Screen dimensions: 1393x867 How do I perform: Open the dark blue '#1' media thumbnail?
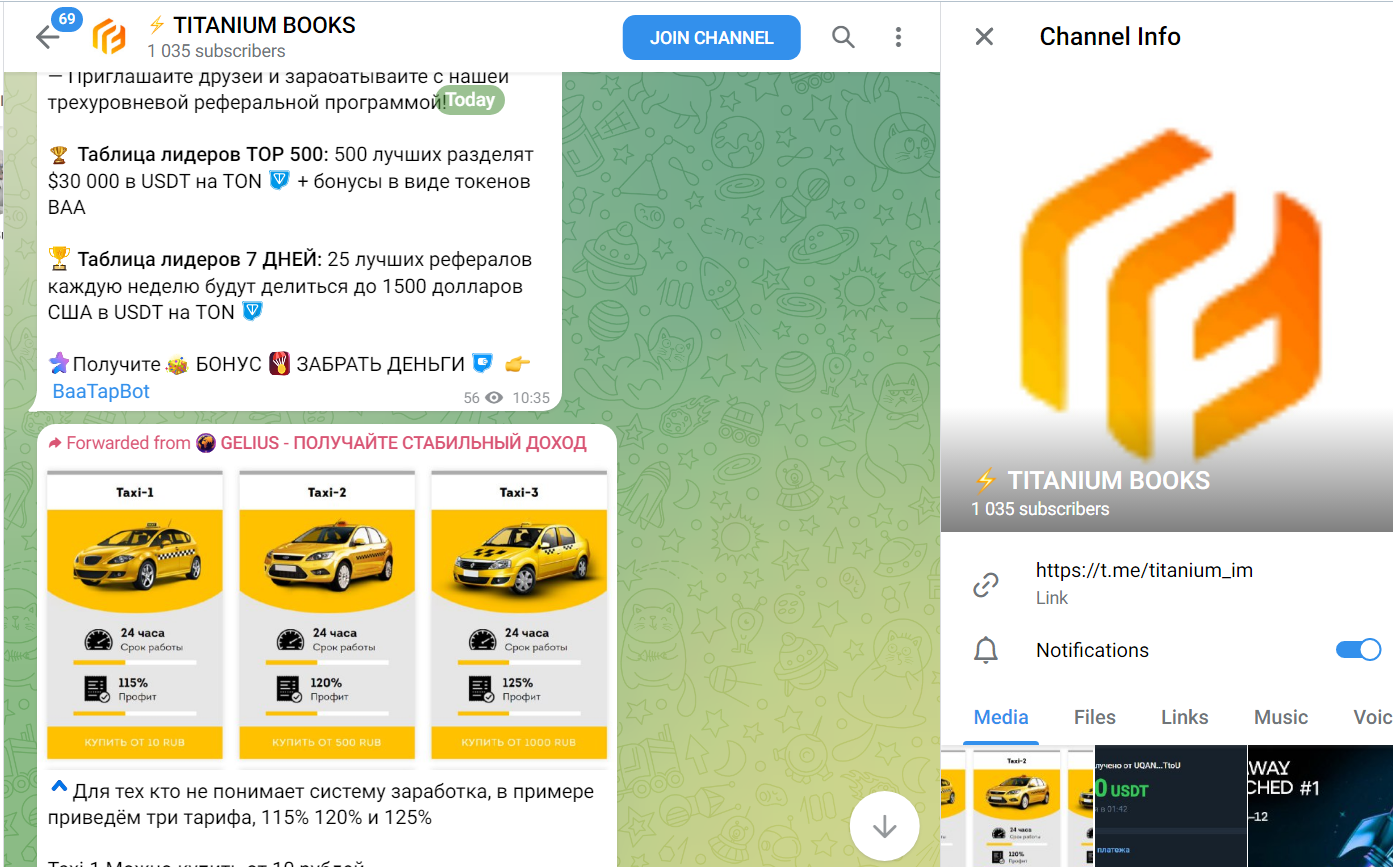pyautogui.click(x=1320, y=806)
